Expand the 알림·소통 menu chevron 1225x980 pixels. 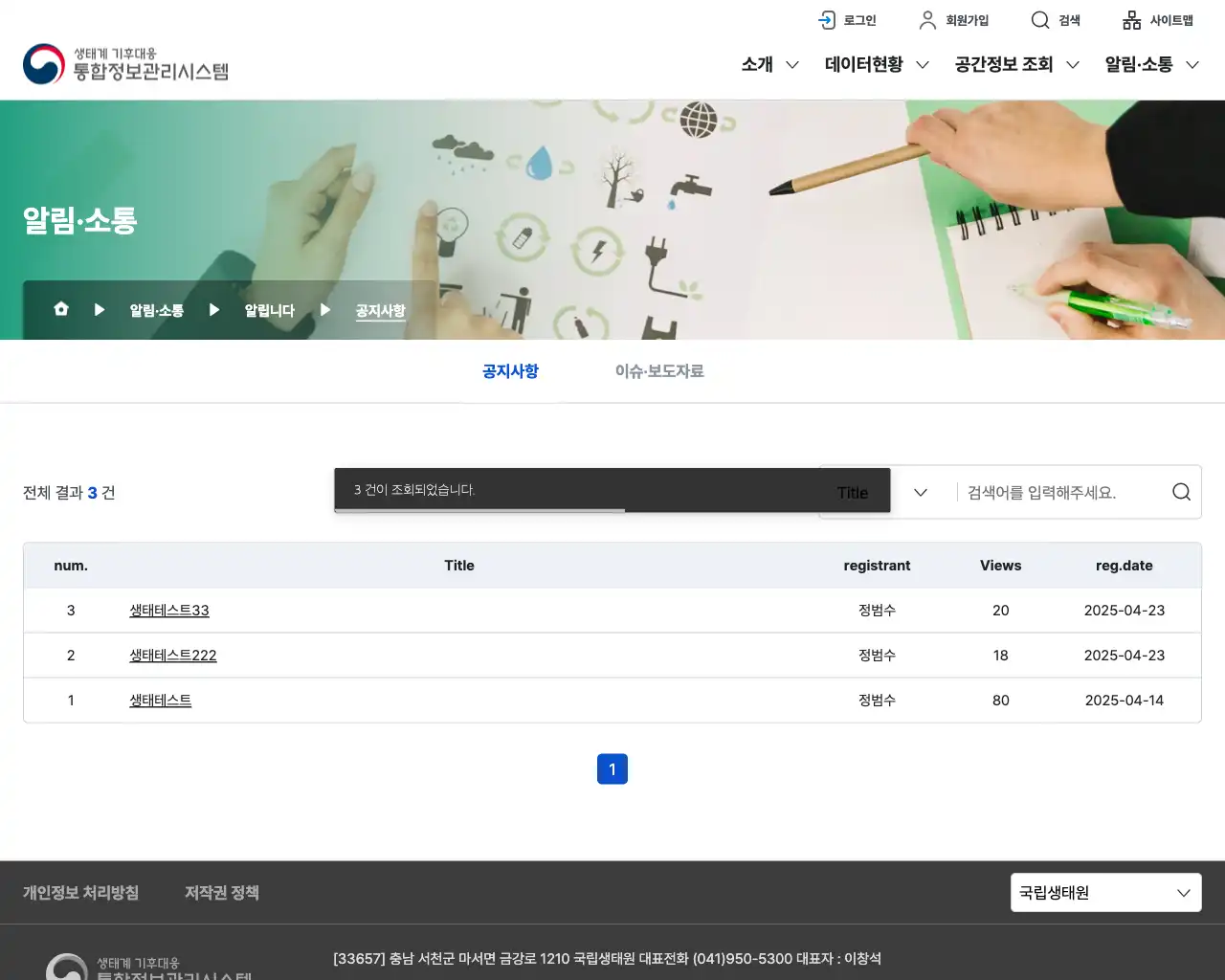click(x=1192, y=65)
